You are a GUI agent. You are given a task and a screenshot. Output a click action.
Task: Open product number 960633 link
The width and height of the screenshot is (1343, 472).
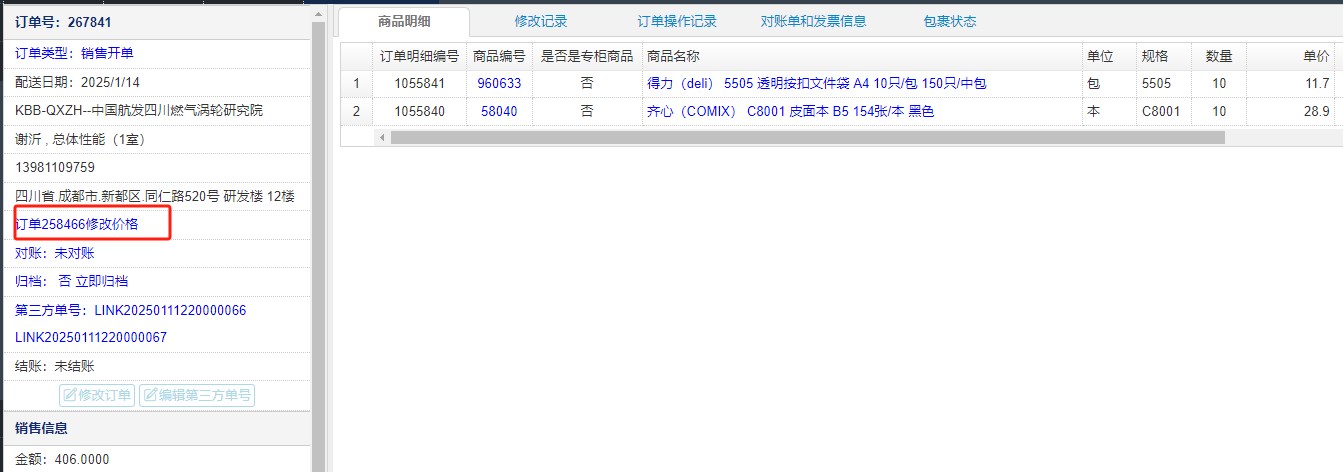pos(499,84)
